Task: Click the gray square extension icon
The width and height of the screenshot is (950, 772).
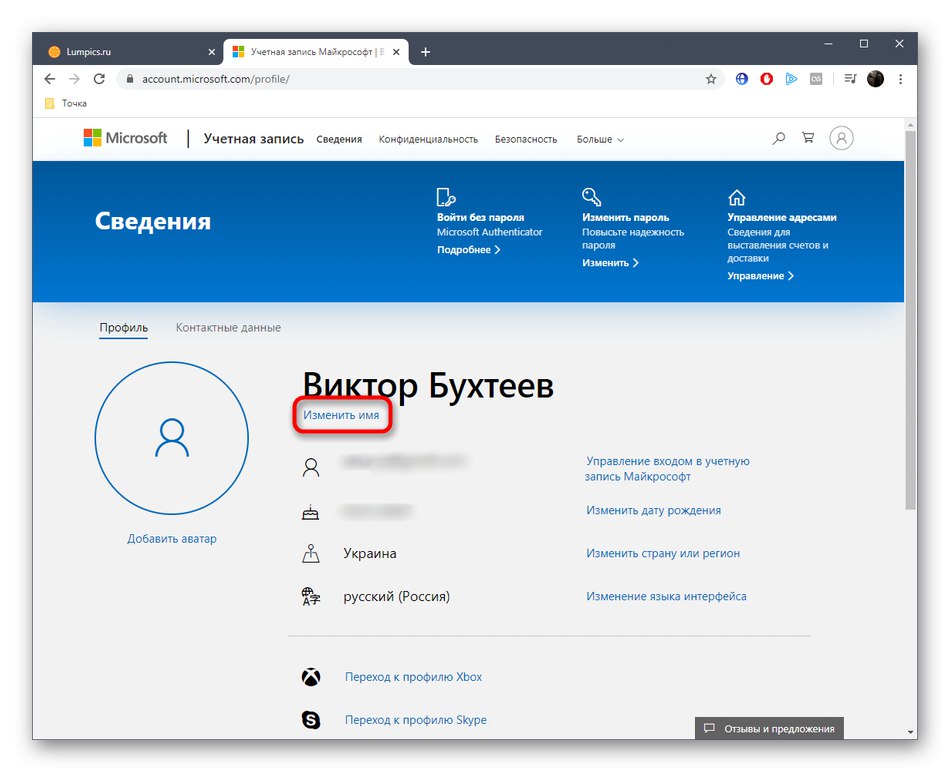Action: click(816, 79)
